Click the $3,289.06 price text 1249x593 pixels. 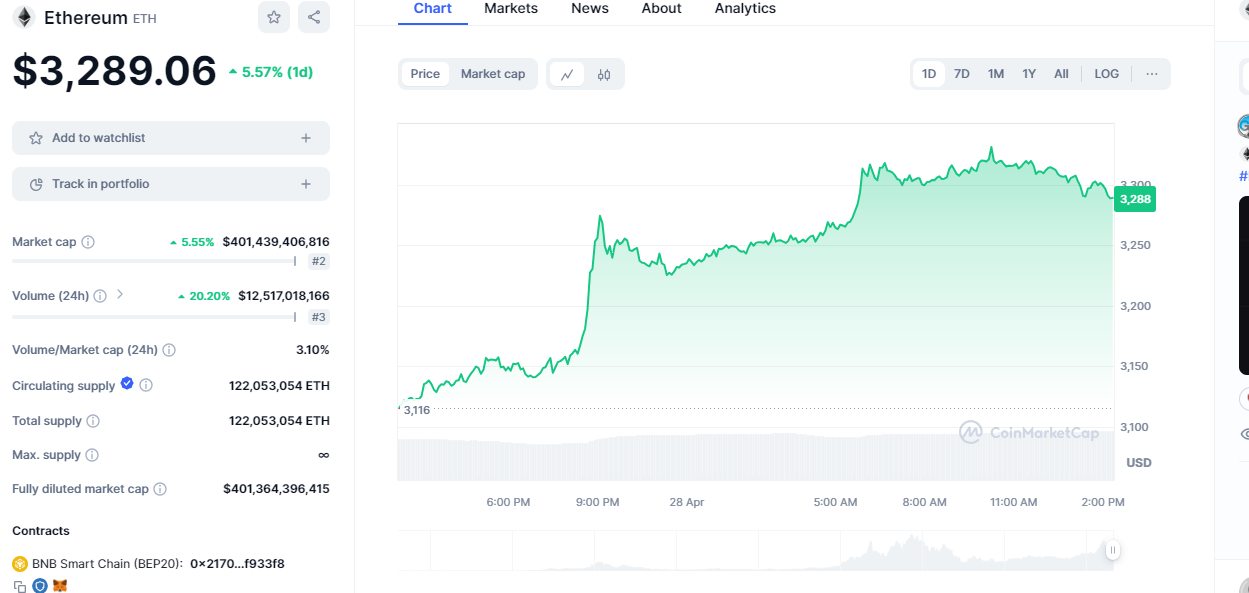pyautogui.click(x=114, y=71)
